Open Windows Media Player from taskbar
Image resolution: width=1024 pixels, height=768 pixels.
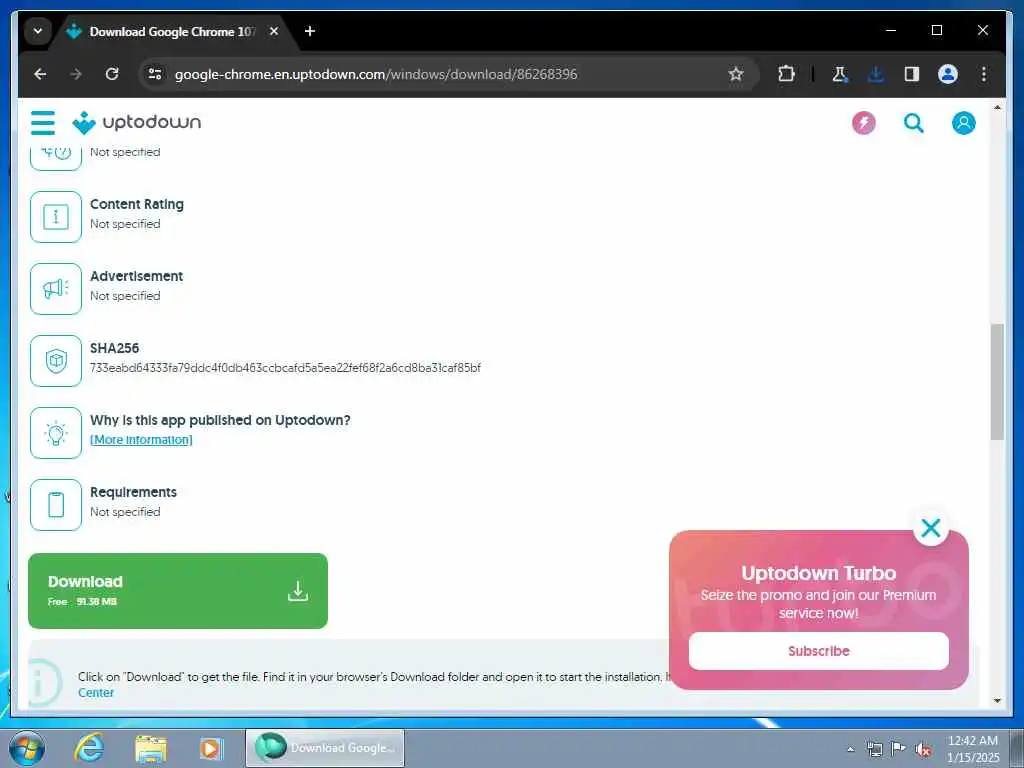coord(211,748)
